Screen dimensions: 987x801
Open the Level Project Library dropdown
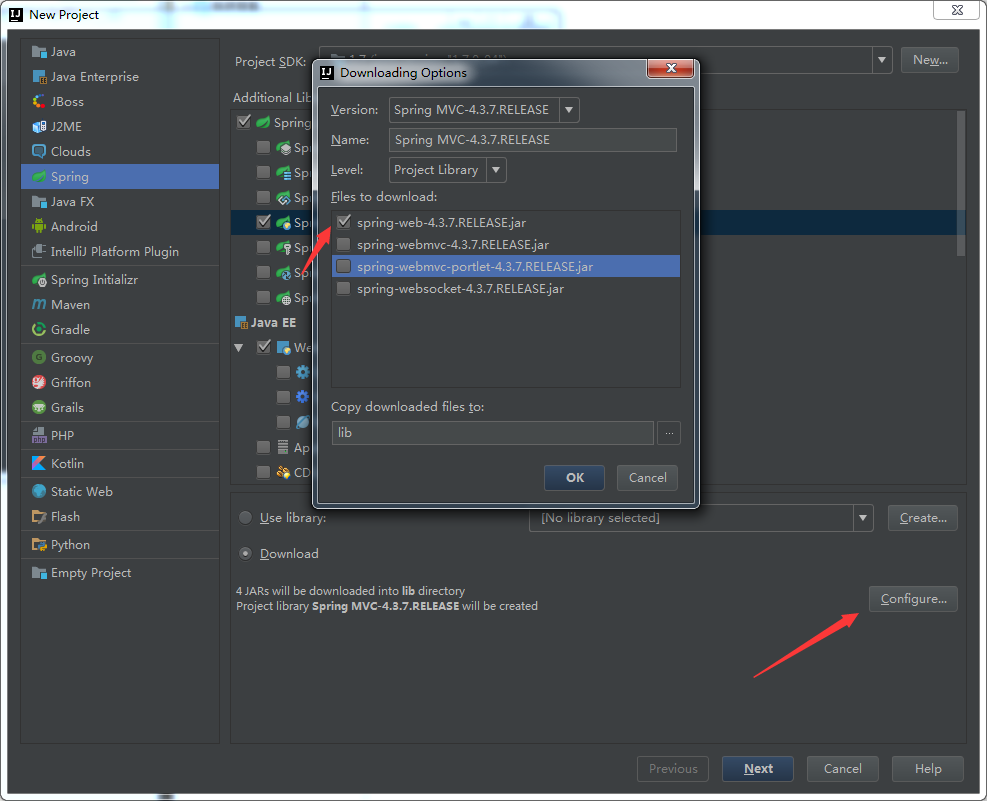496,170
